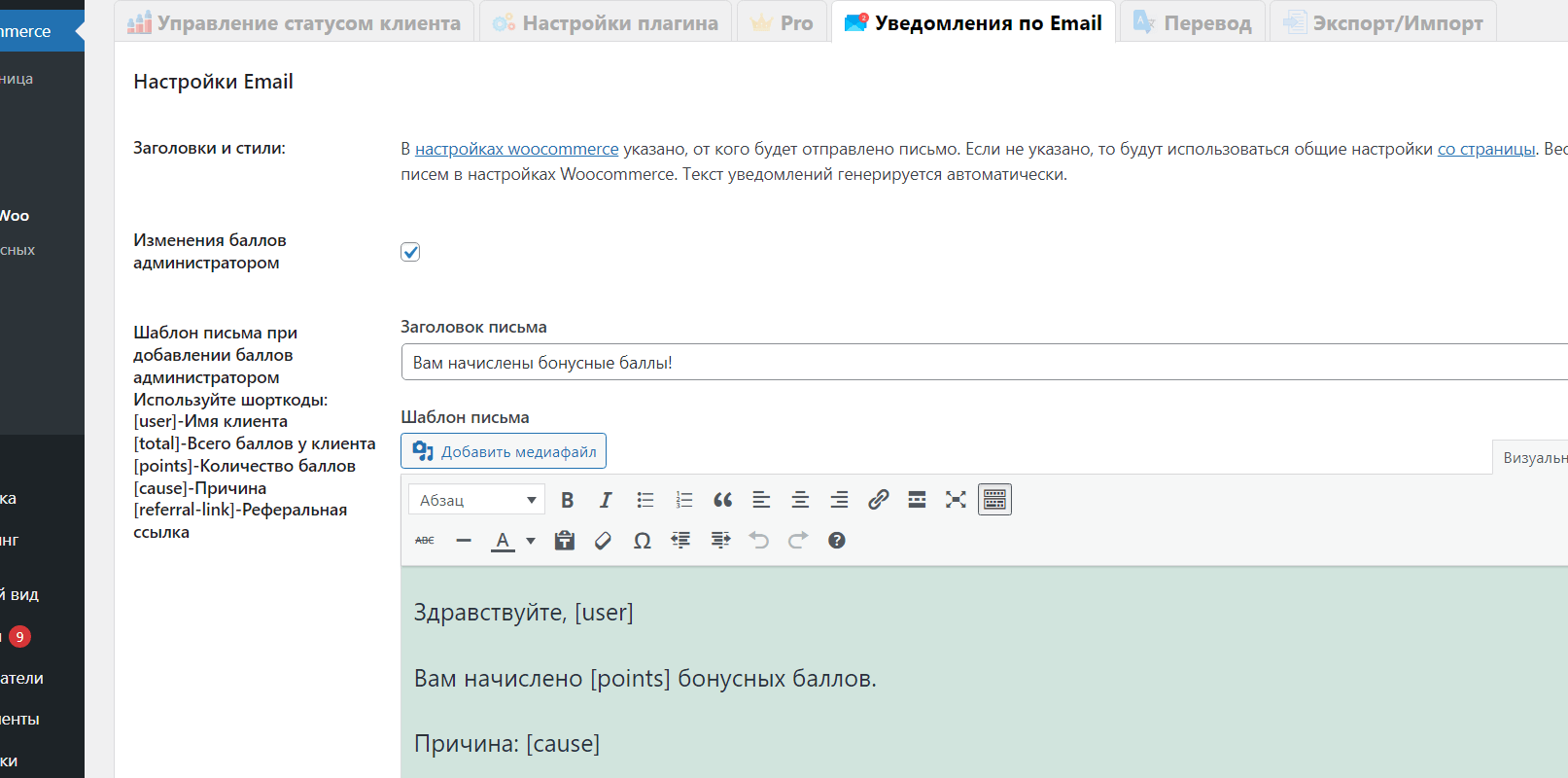
Task: Apply the text color button
Action: [x=503, y=541]
